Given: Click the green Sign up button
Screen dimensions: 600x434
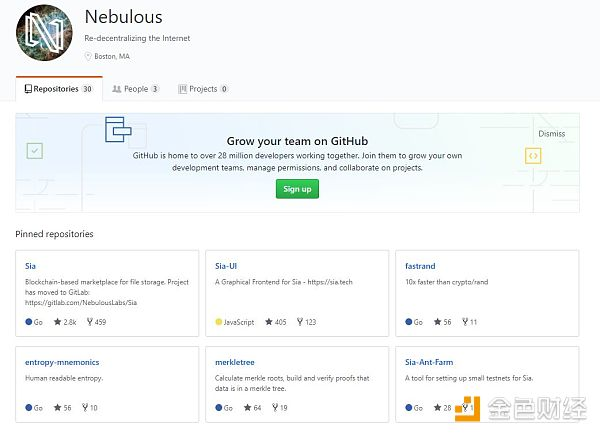Looking at the screenshot, I should pos(297,189).
